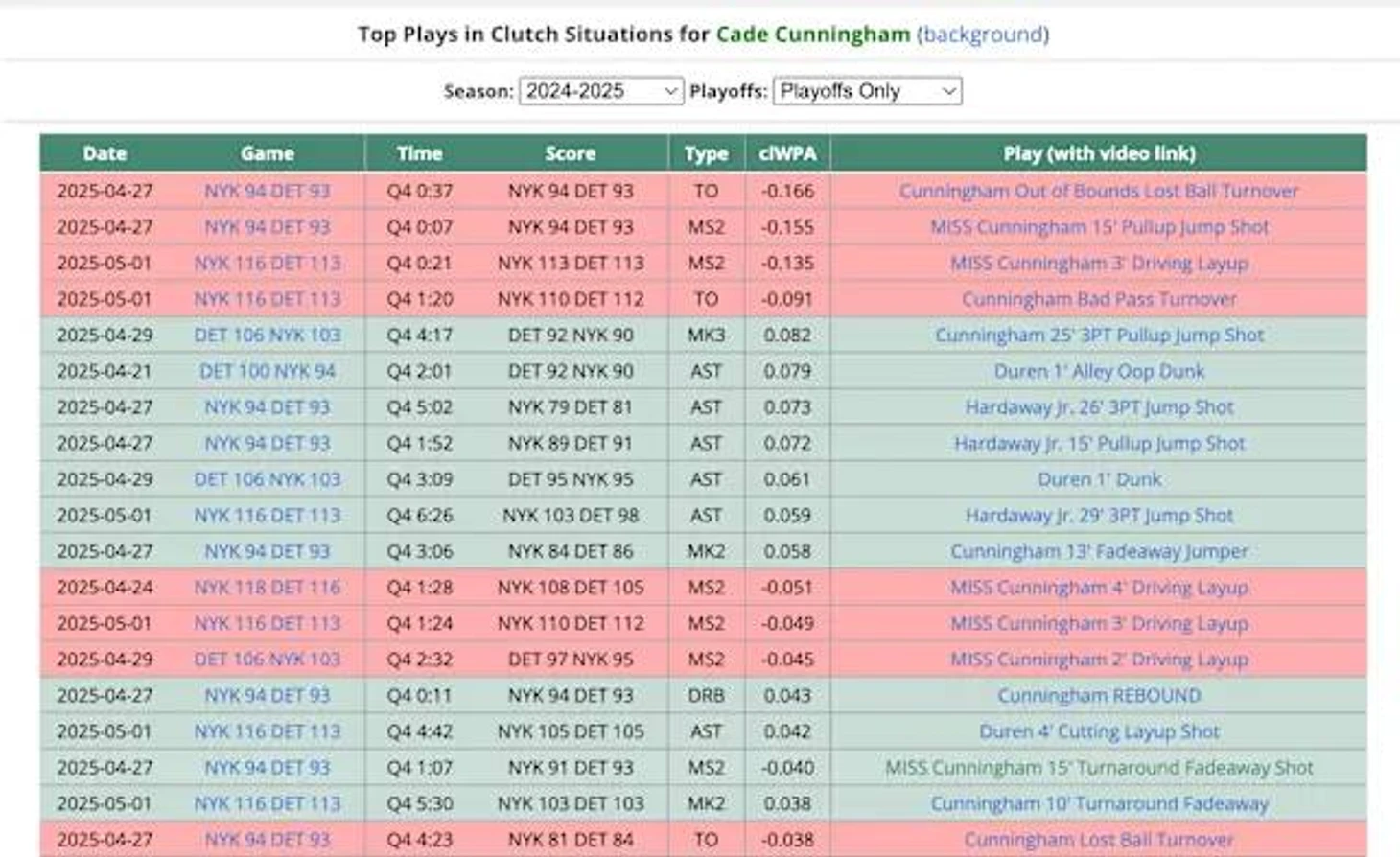Open Hardaway Jr. 26' 3PT Jump Shot video
Image resolution: width=1400 pixels, height=857 pixels.
pyautogui.click(x=1099, y=407)
